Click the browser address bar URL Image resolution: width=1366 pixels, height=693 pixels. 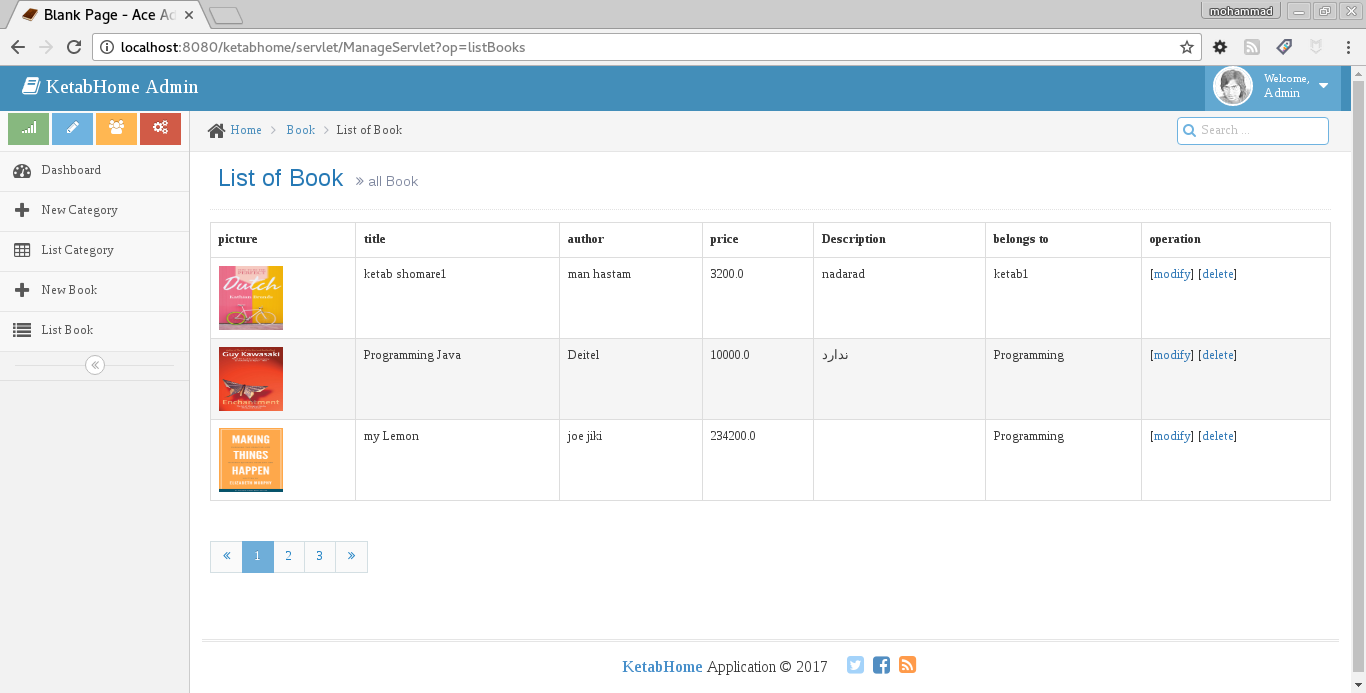pos(323,47)
